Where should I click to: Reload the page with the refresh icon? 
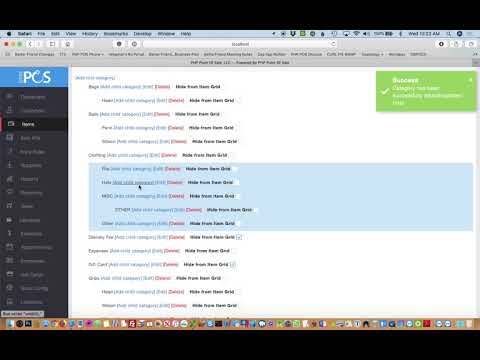point(333,44)
